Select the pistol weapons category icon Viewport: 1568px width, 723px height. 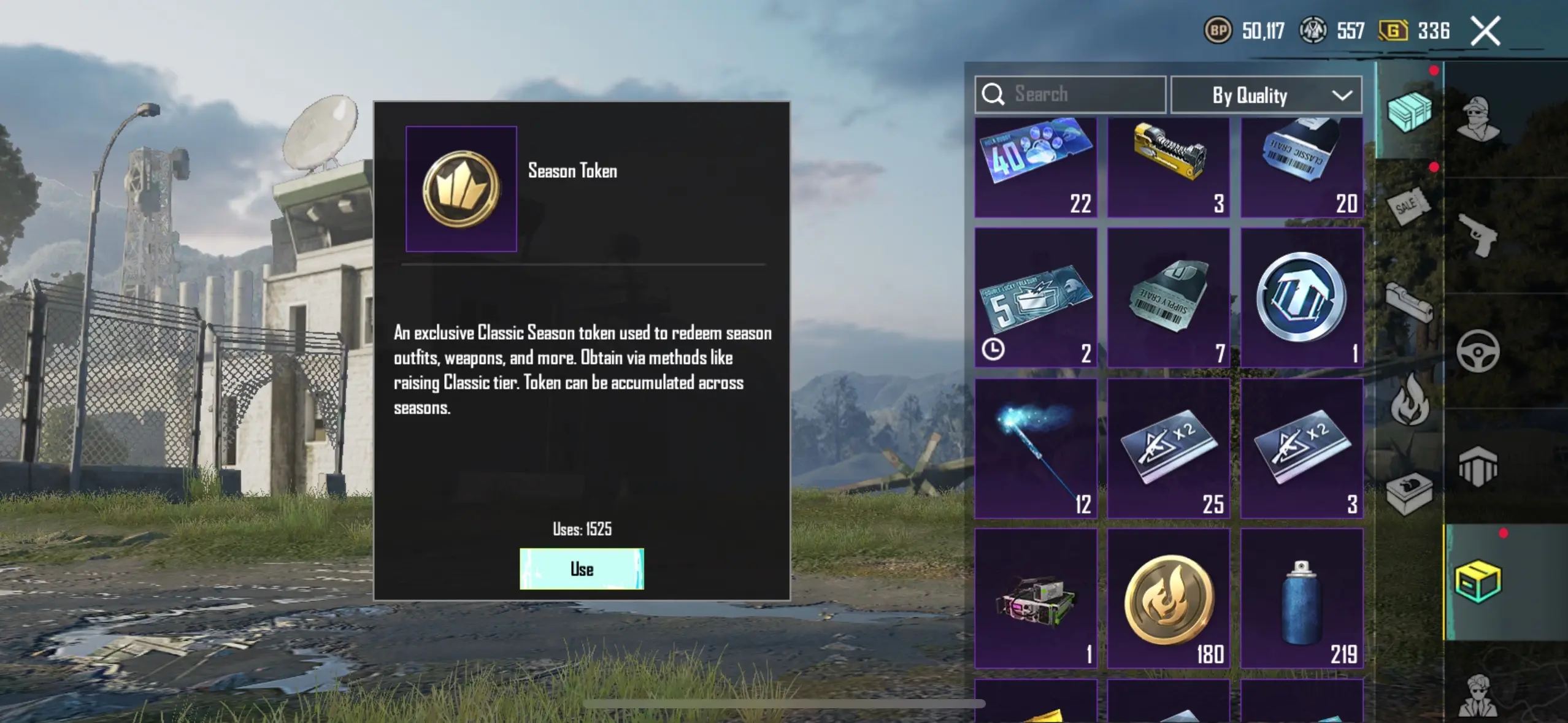(x=1477, y=235)
